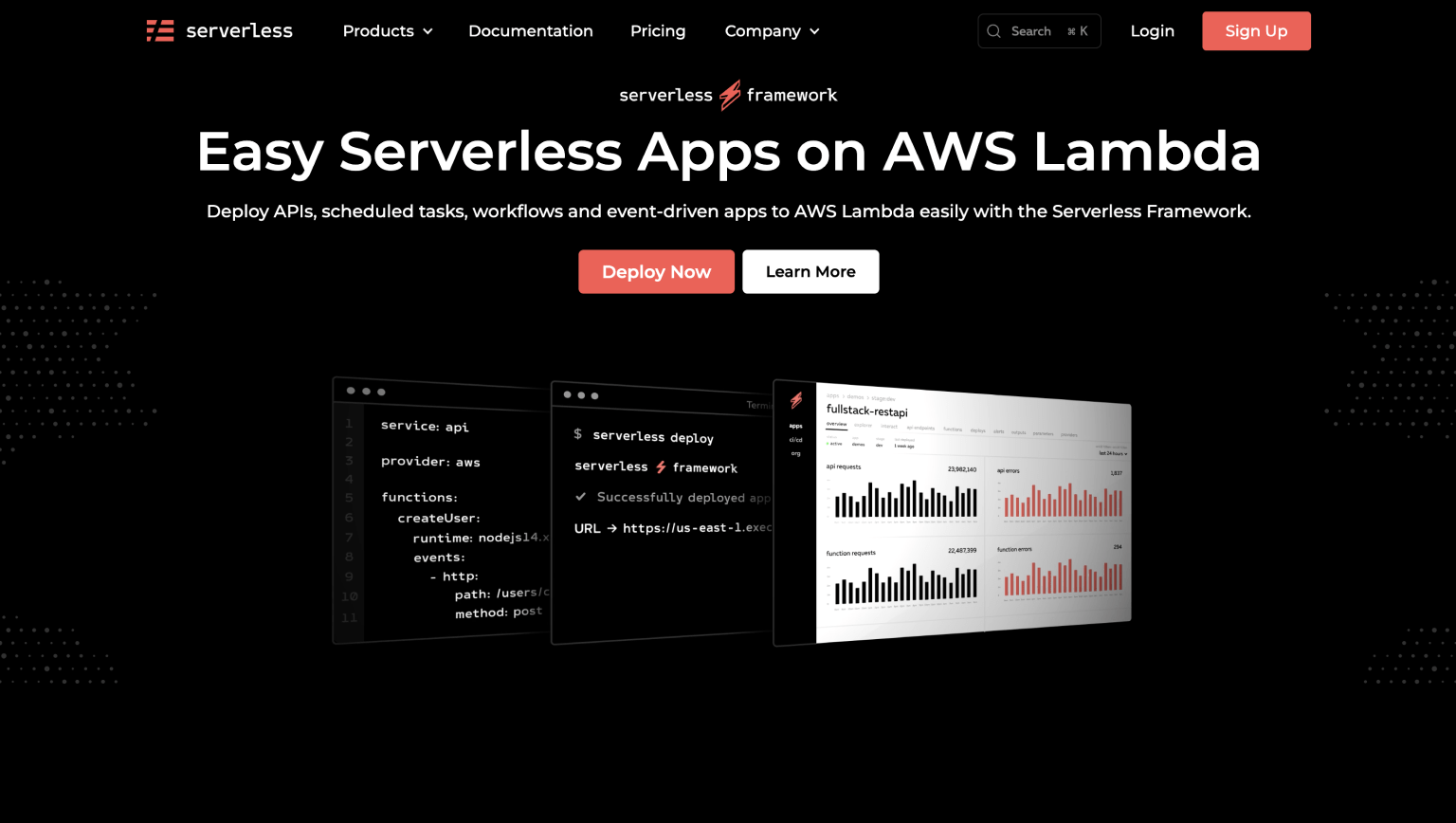This screenshot has height=823, width=1456.
Task: Click the code editor window illustration
Action: tap(442, 510)
